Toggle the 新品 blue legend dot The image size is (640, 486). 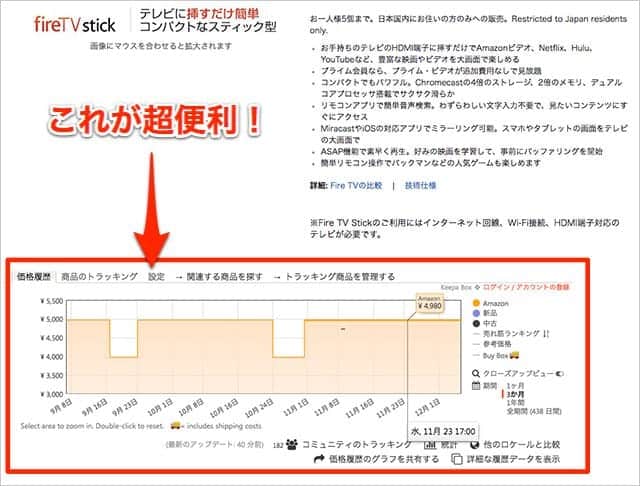coord(476,313)
